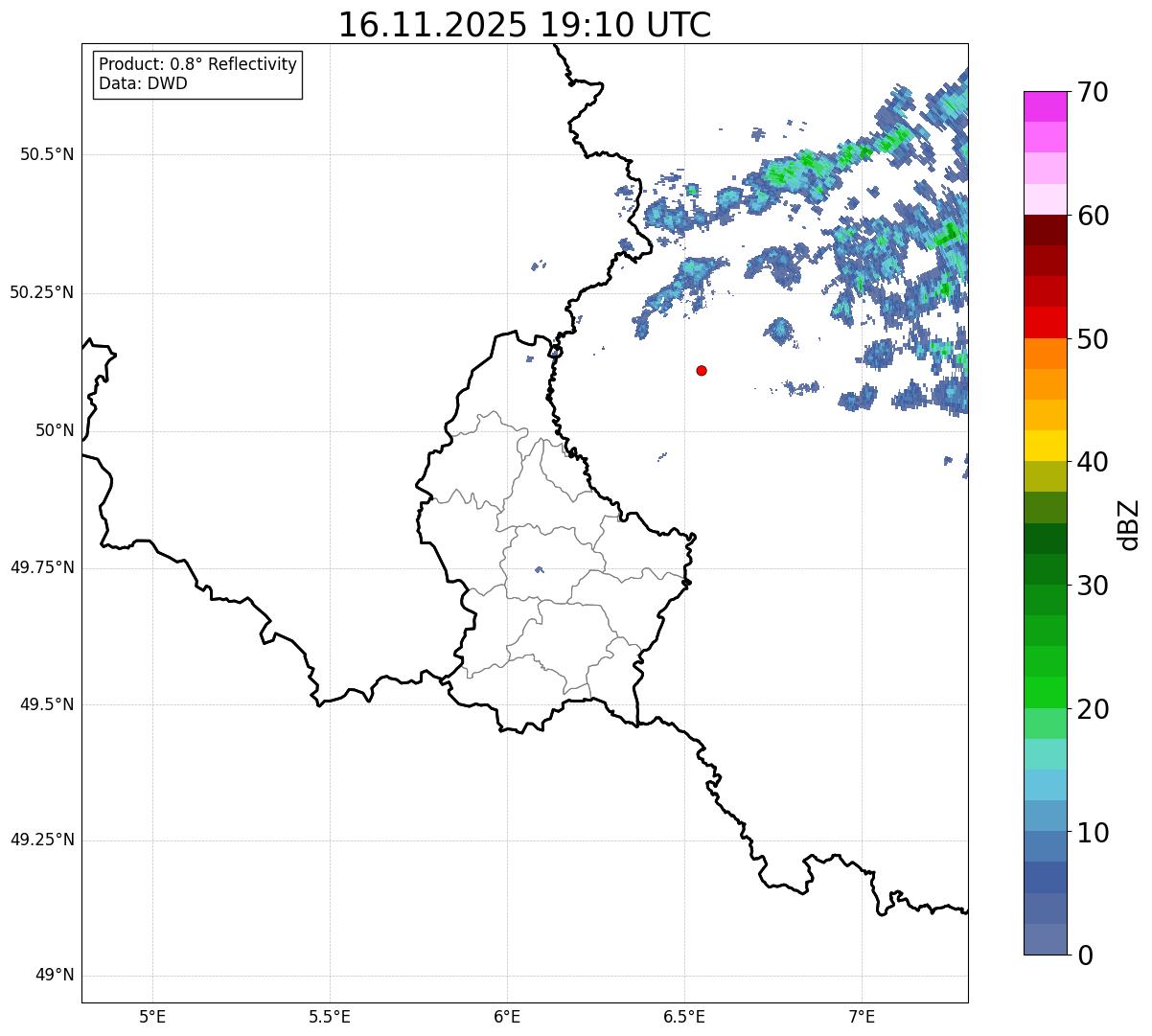Select the orange segment just below 50
The width and height of the screenshot is (1152, 1036).
tap(1045, 354)
